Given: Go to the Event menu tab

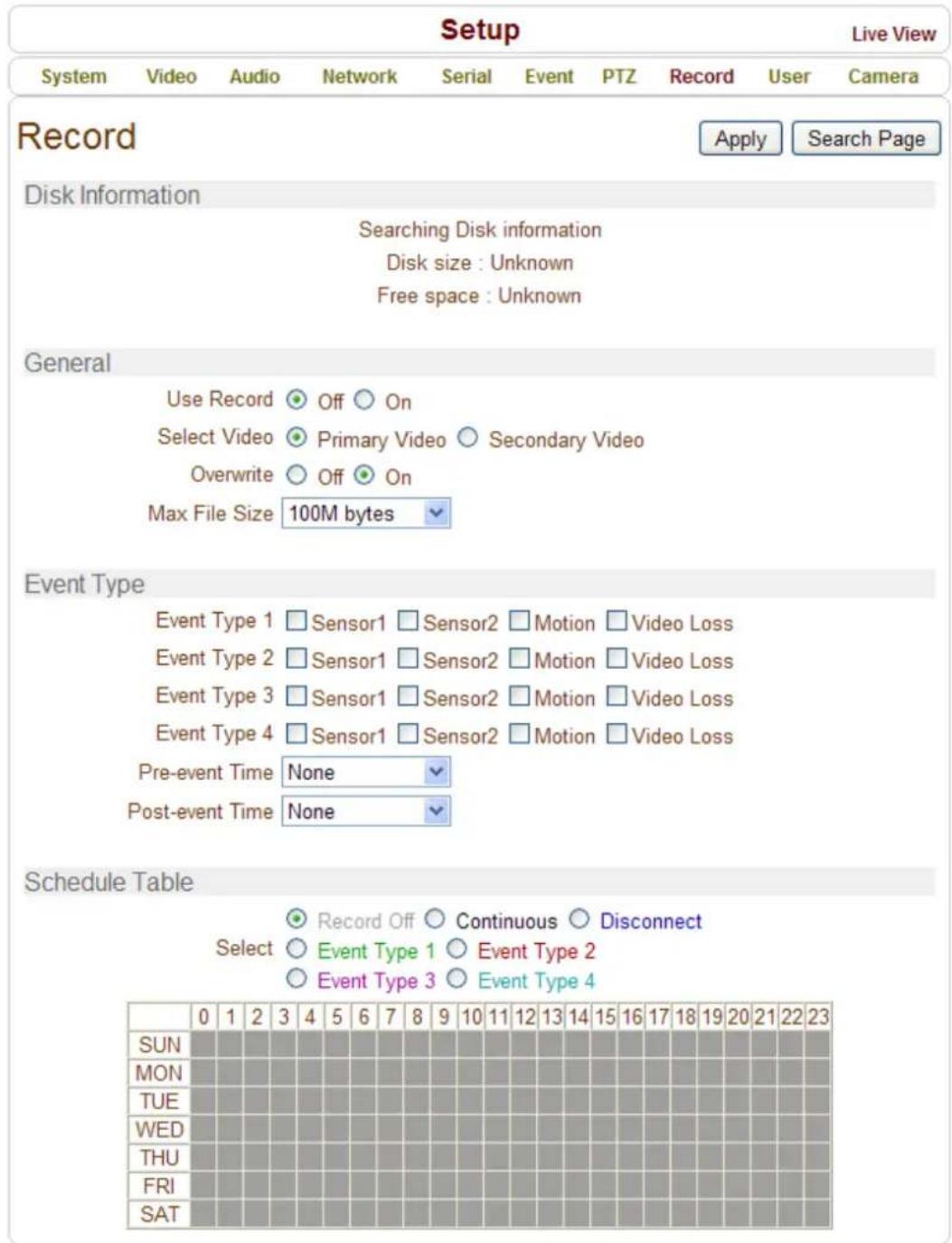Looking at the screenshot, I should click(x=549, y=77).
